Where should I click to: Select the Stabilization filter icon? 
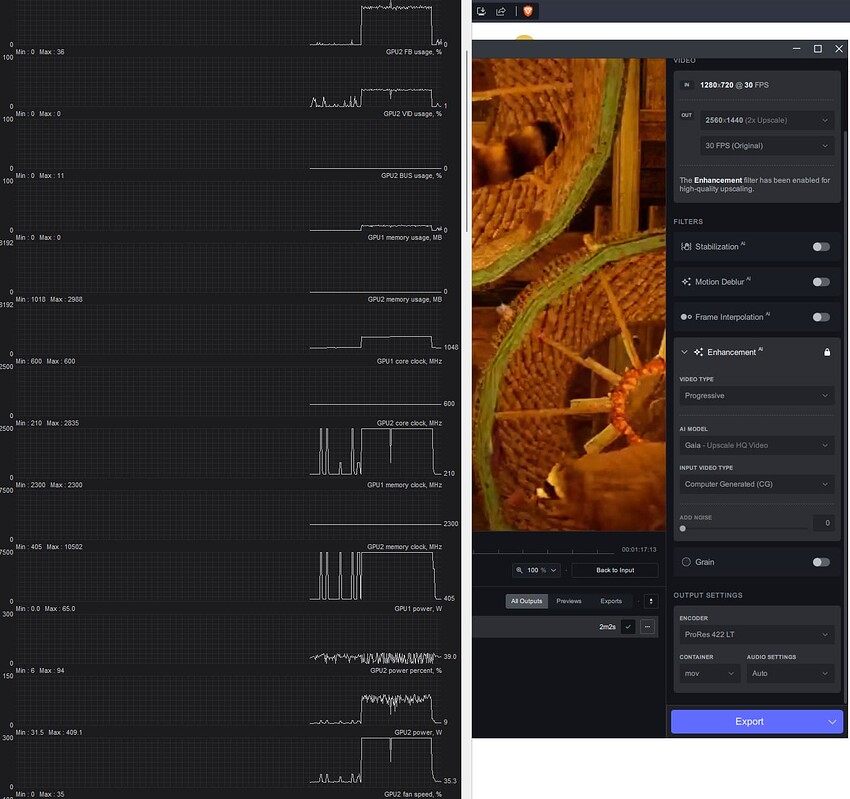click(x=685, y=246)
